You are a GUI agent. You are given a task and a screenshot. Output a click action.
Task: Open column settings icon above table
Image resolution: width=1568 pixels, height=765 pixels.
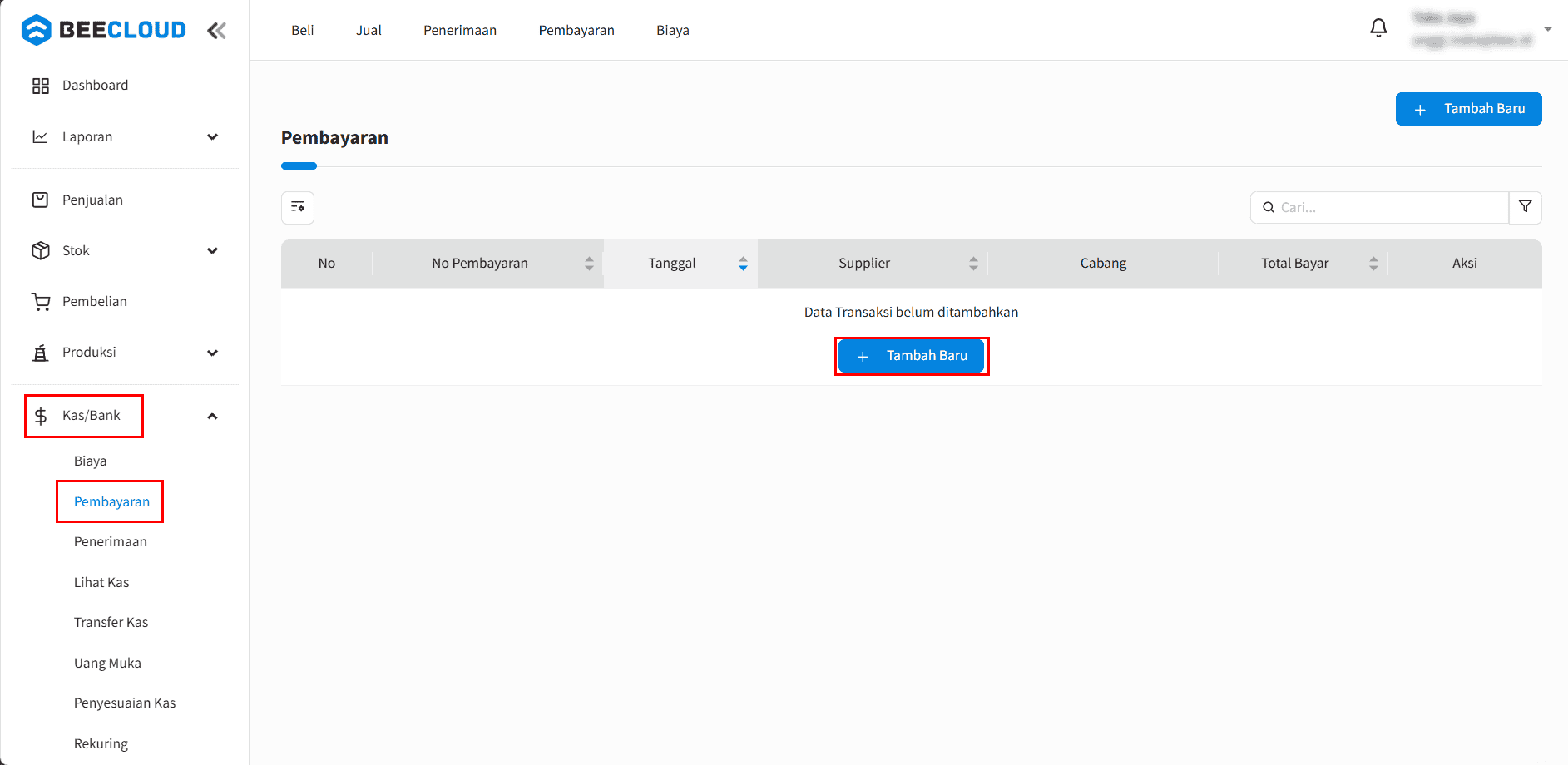pyautogui.click(x=298, y=207)
